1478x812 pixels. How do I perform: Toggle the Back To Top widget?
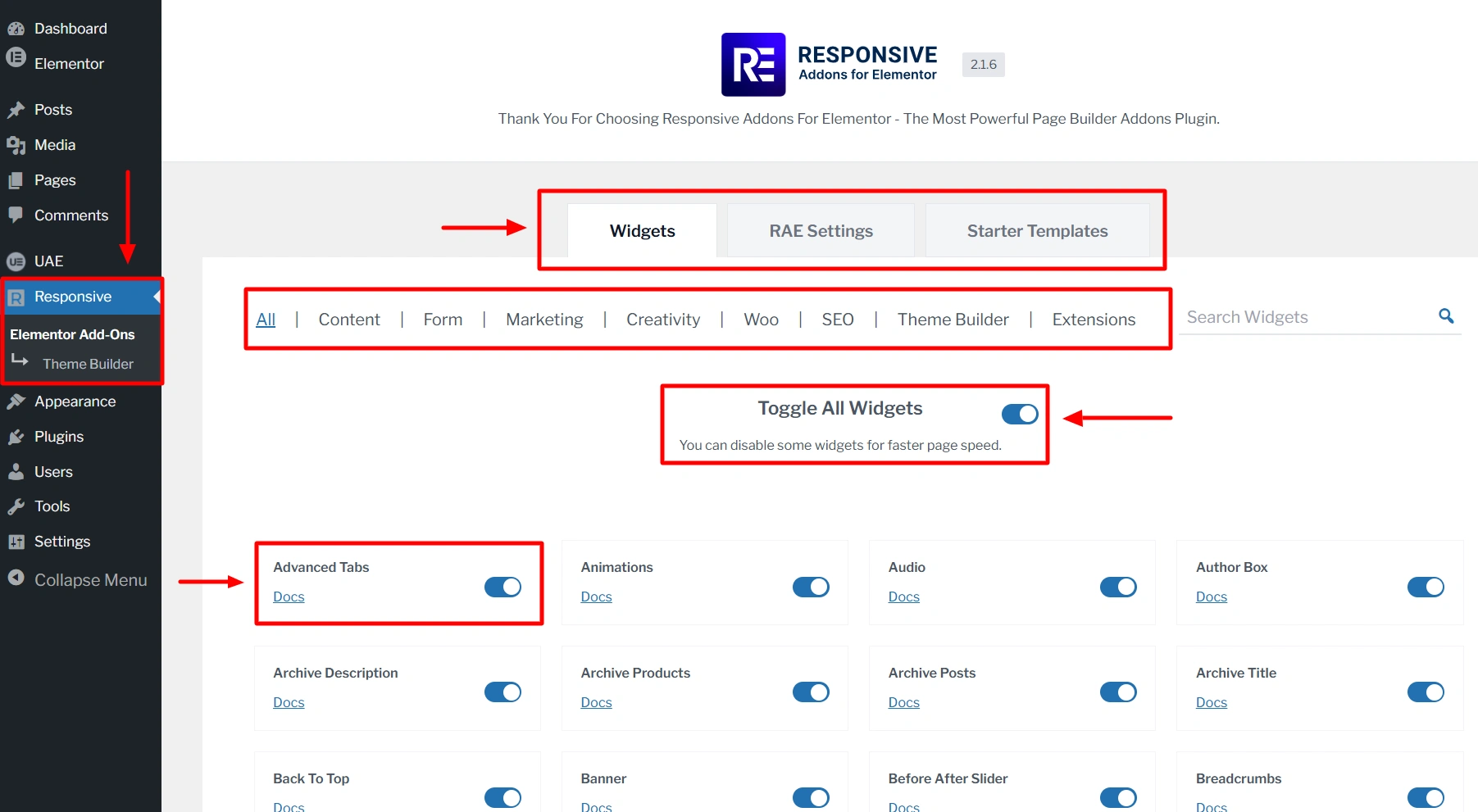click(503, 798)
